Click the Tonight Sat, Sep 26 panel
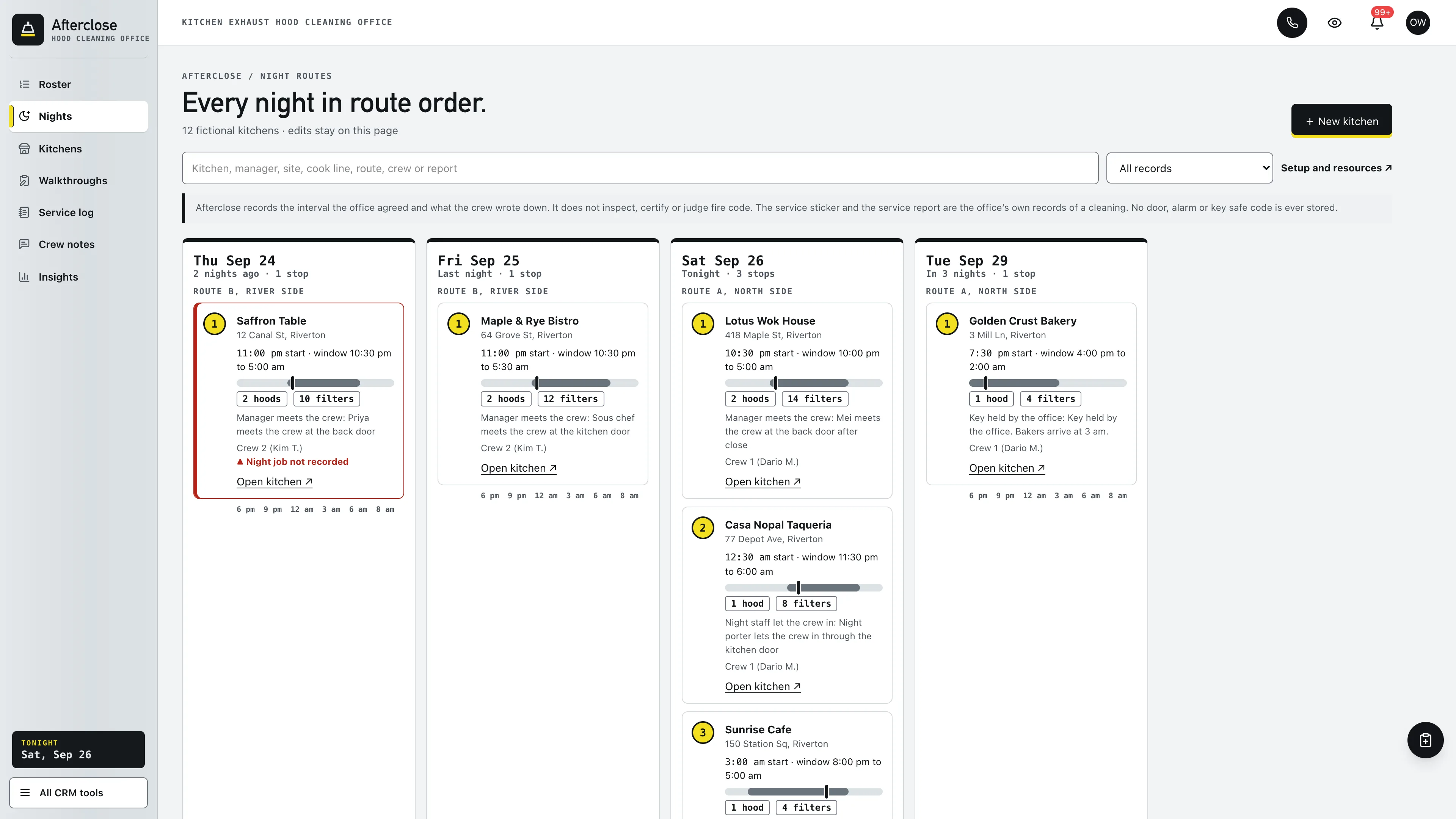Image resolution: width=1456 pixels, height=819 pixels. coord(78,750)
